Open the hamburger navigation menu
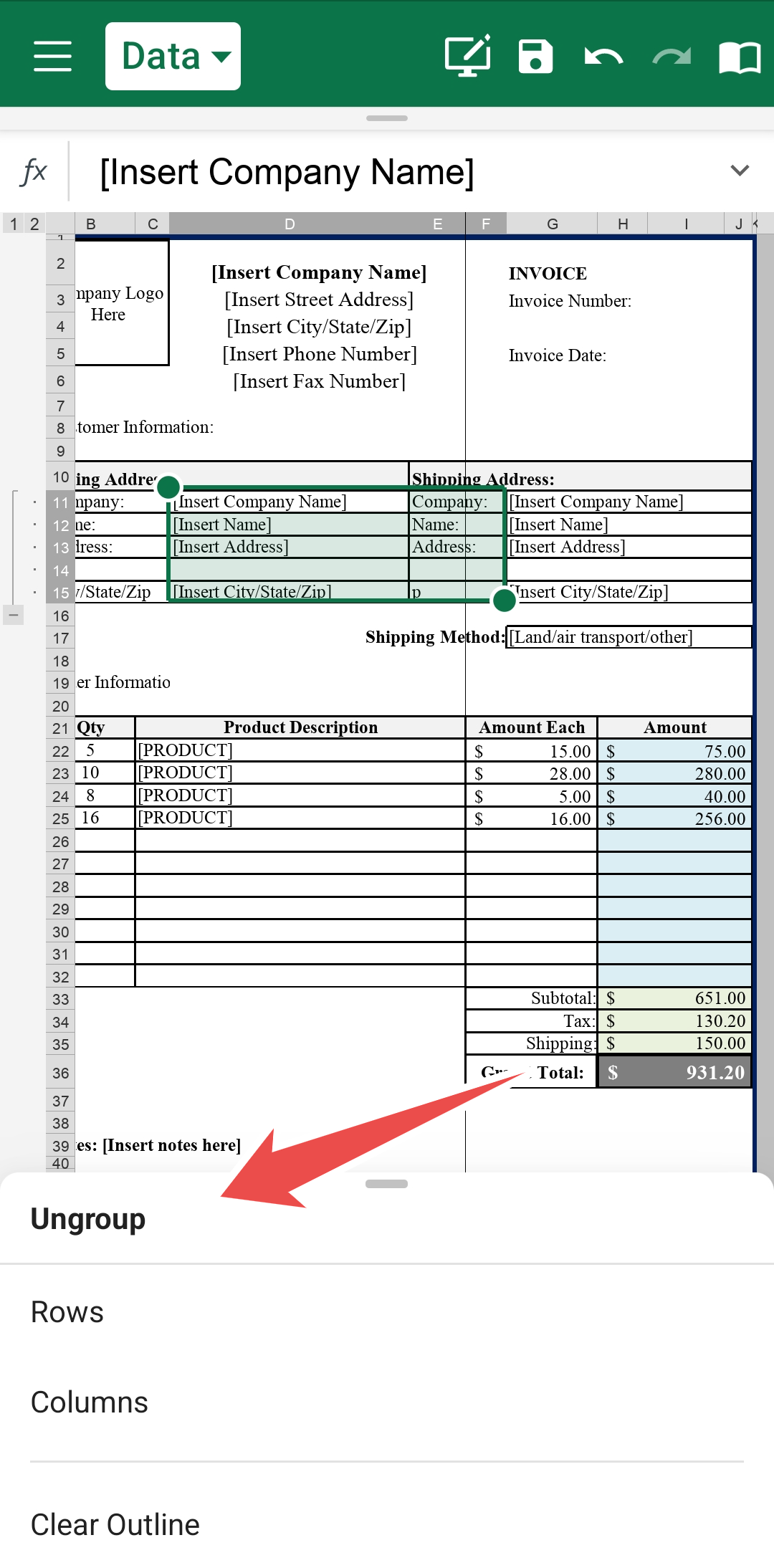The width and height of the screenshot is (774, 1568). click(x=52, y=56)
